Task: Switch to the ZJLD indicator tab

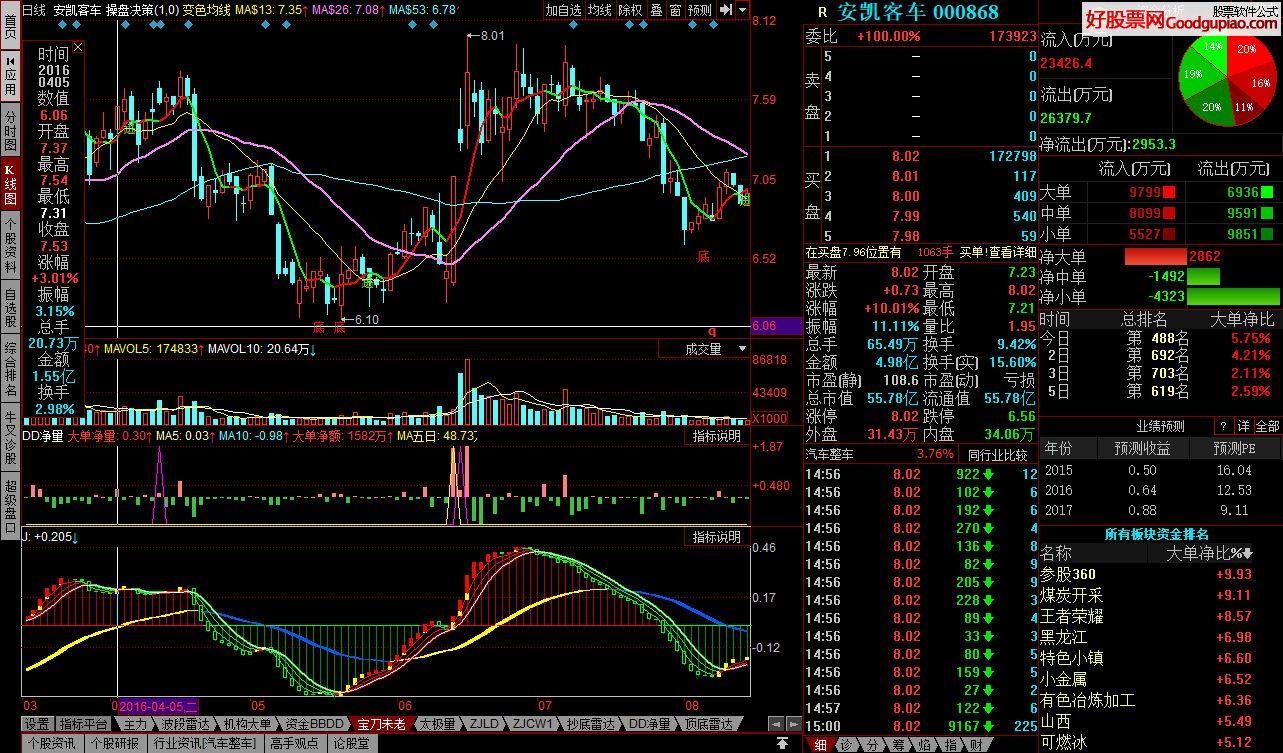Action: pos(484,724)
